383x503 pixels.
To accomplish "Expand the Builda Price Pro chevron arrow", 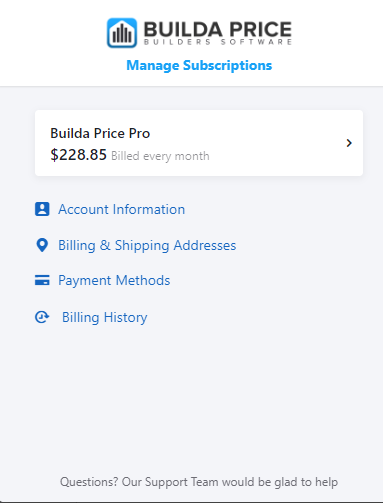I will coord(349,143).
